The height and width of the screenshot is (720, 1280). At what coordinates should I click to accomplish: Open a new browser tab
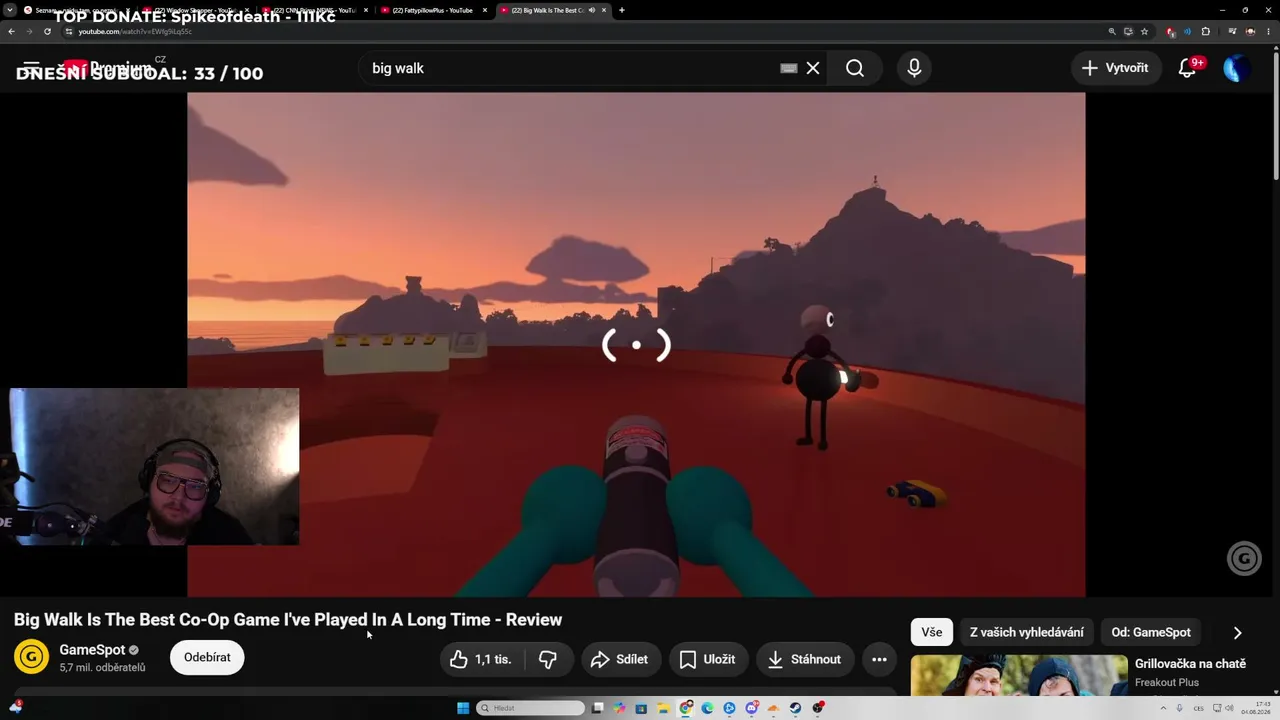[622, 10]
